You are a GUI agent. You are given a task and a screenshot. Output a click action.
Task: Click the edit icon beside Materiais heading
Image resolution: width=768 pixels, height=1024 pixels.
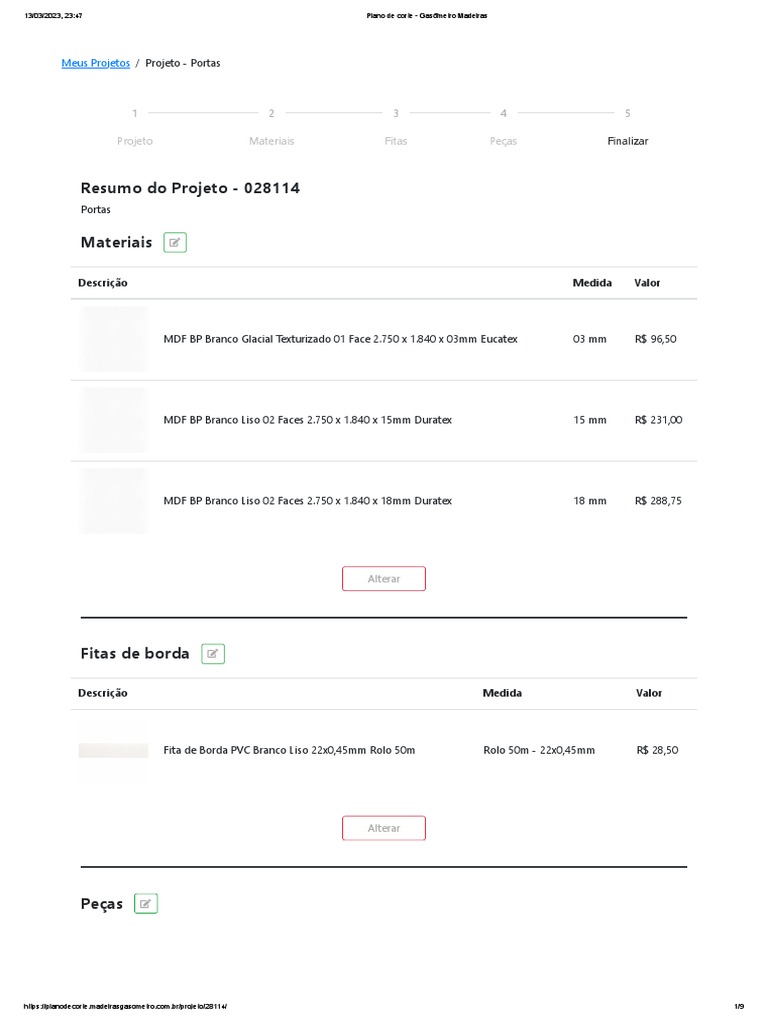coord(175,242)
